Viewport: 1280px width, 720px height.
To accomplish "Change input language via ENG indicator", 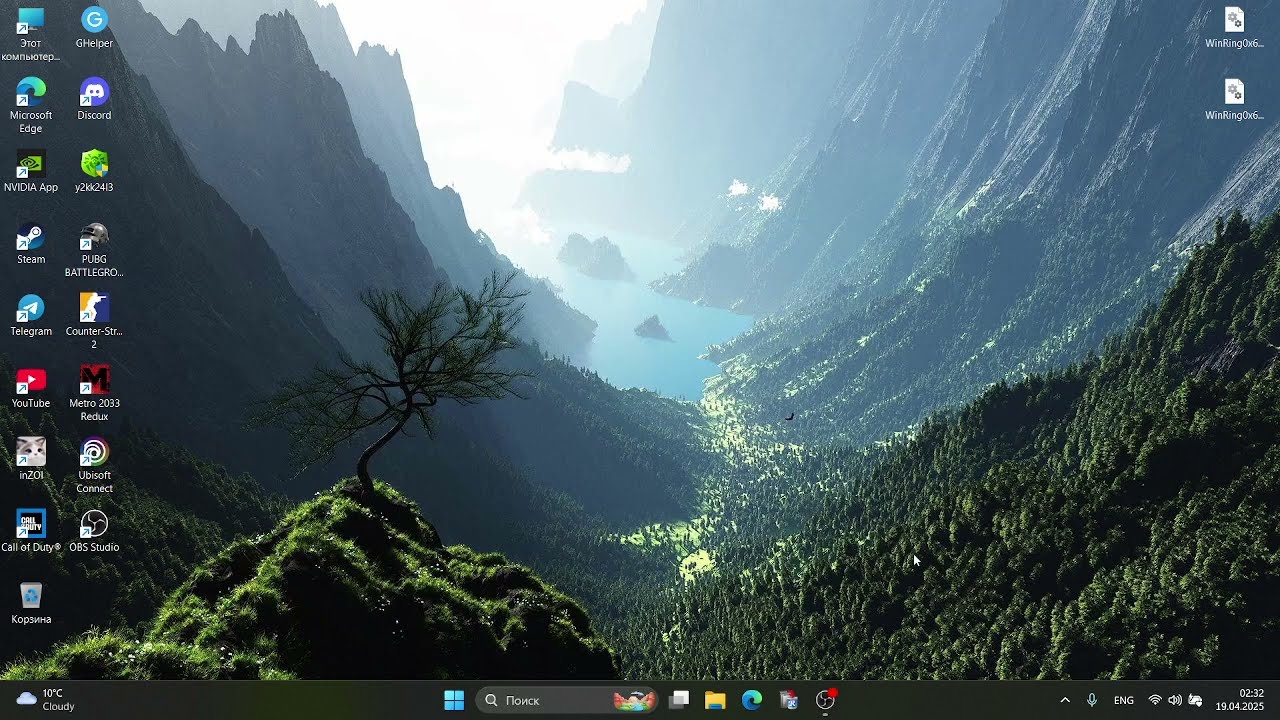I will pos(1124,700).
